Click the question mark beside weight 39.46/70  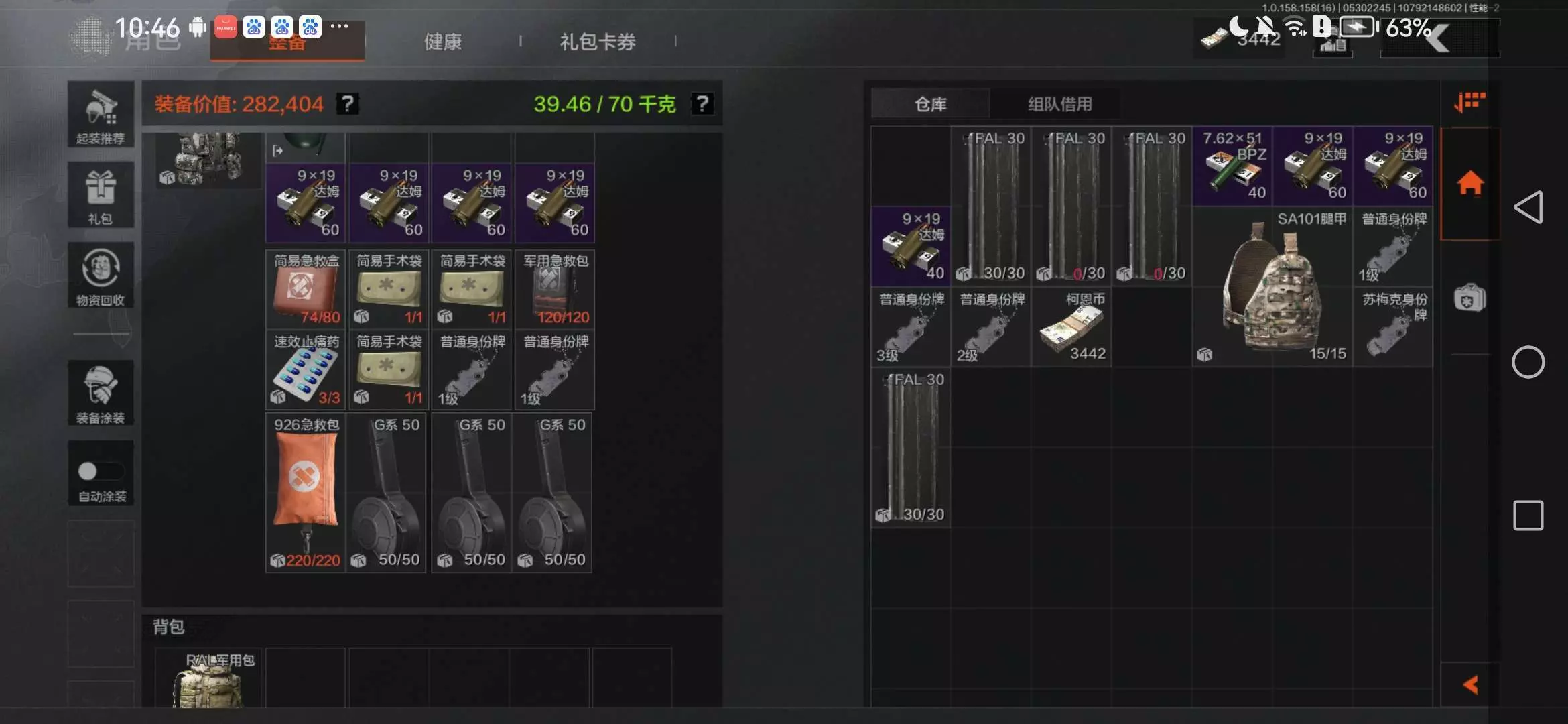coord(702,104)
